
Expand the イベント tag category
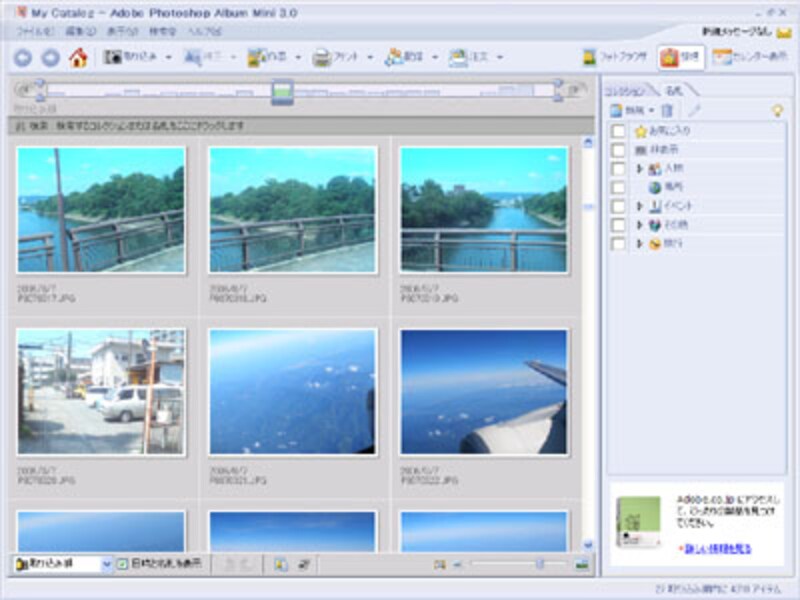point(639,206)
